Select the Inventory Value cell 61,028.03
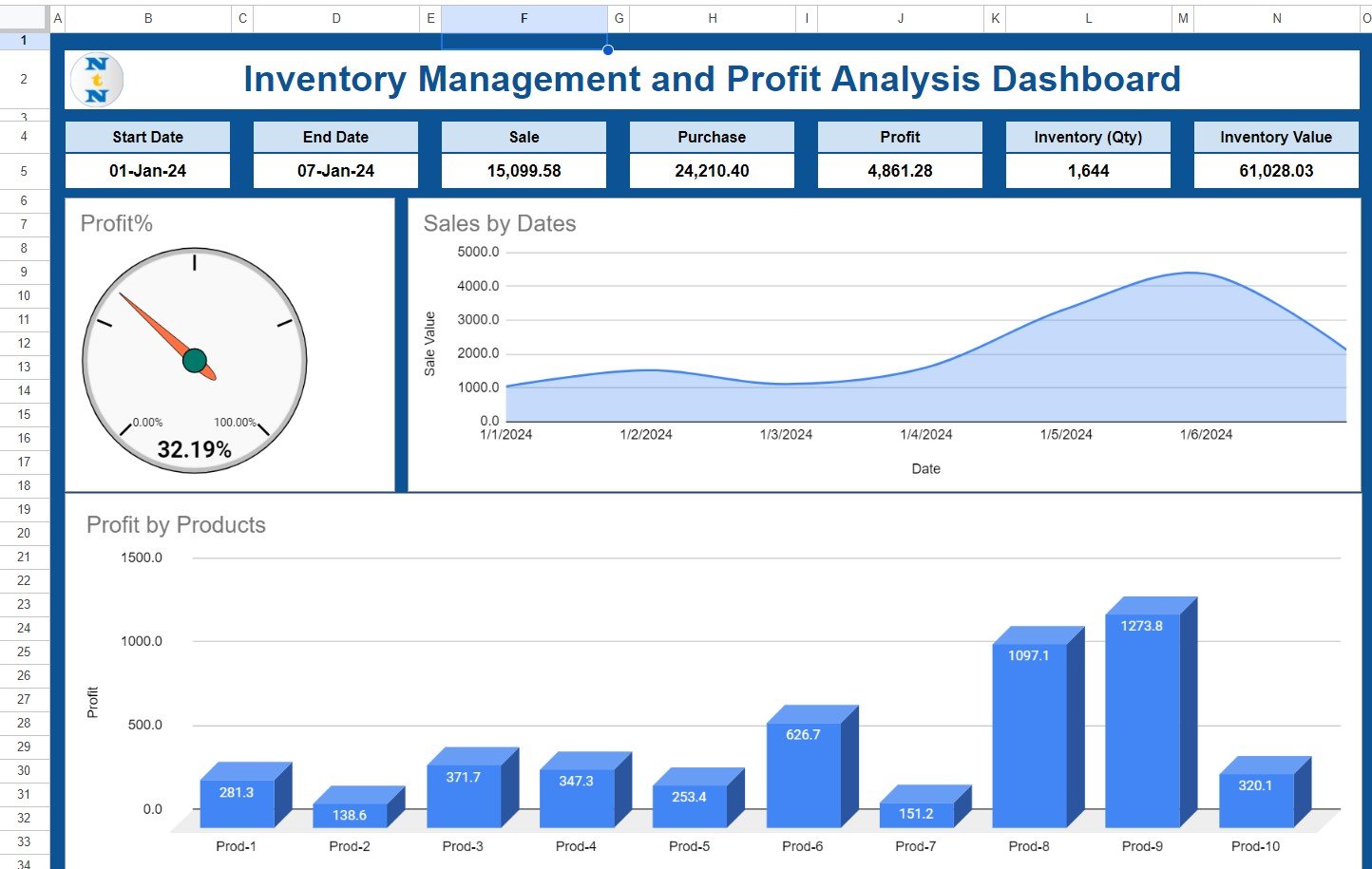 point(1276,171)
